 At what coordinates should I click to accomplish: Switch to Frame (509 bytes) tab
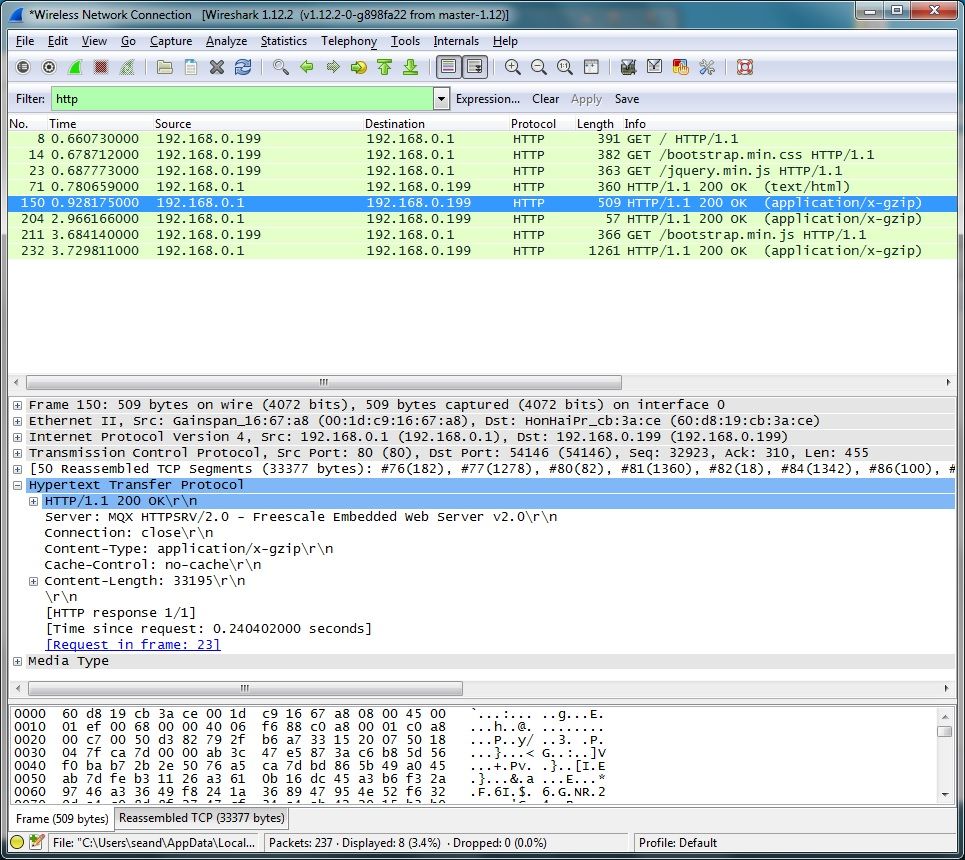pyautogui.click(x=62, y=818)
